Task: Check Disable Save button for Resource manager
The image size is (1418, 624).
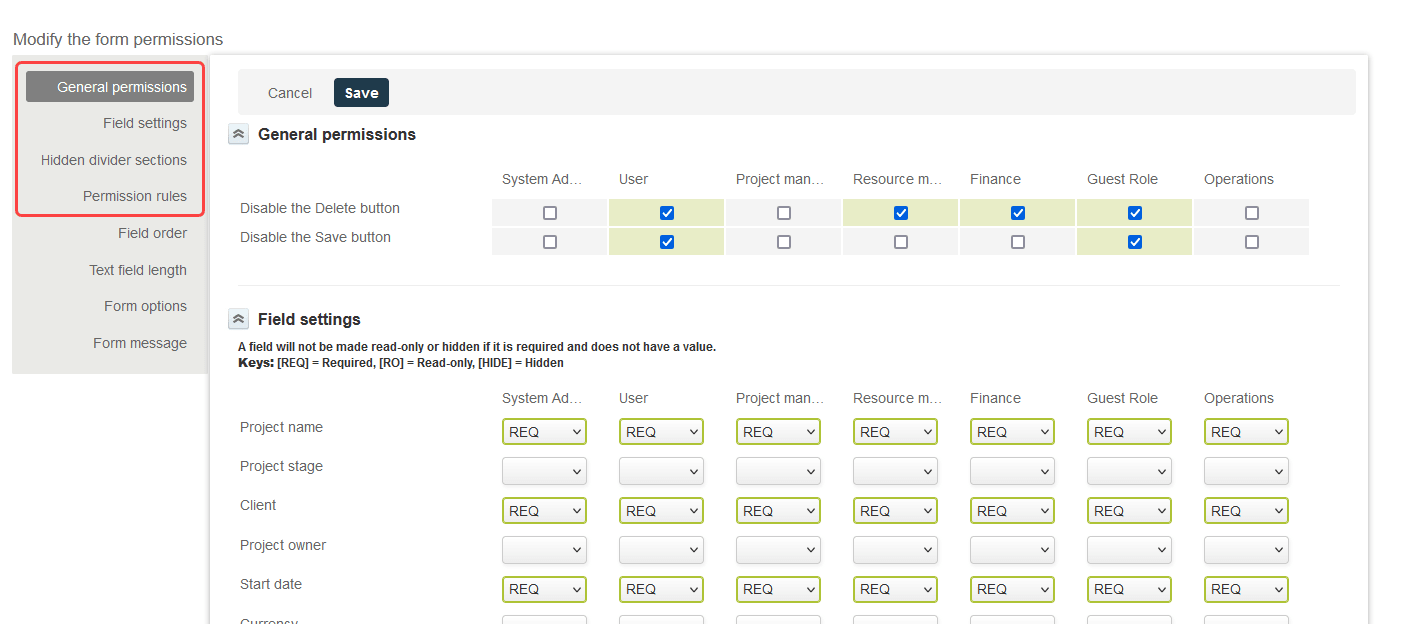Action: pyautogui.click(x=901, y=242)
